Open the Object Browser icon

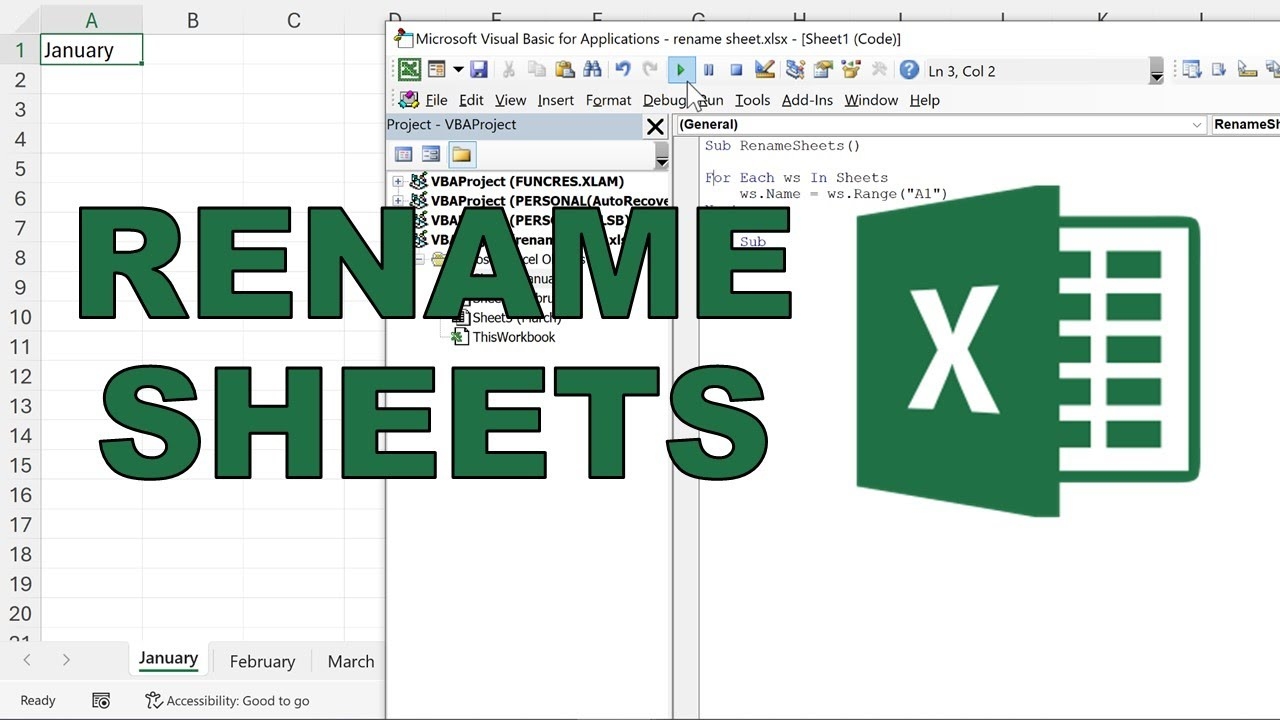point(850,69)
